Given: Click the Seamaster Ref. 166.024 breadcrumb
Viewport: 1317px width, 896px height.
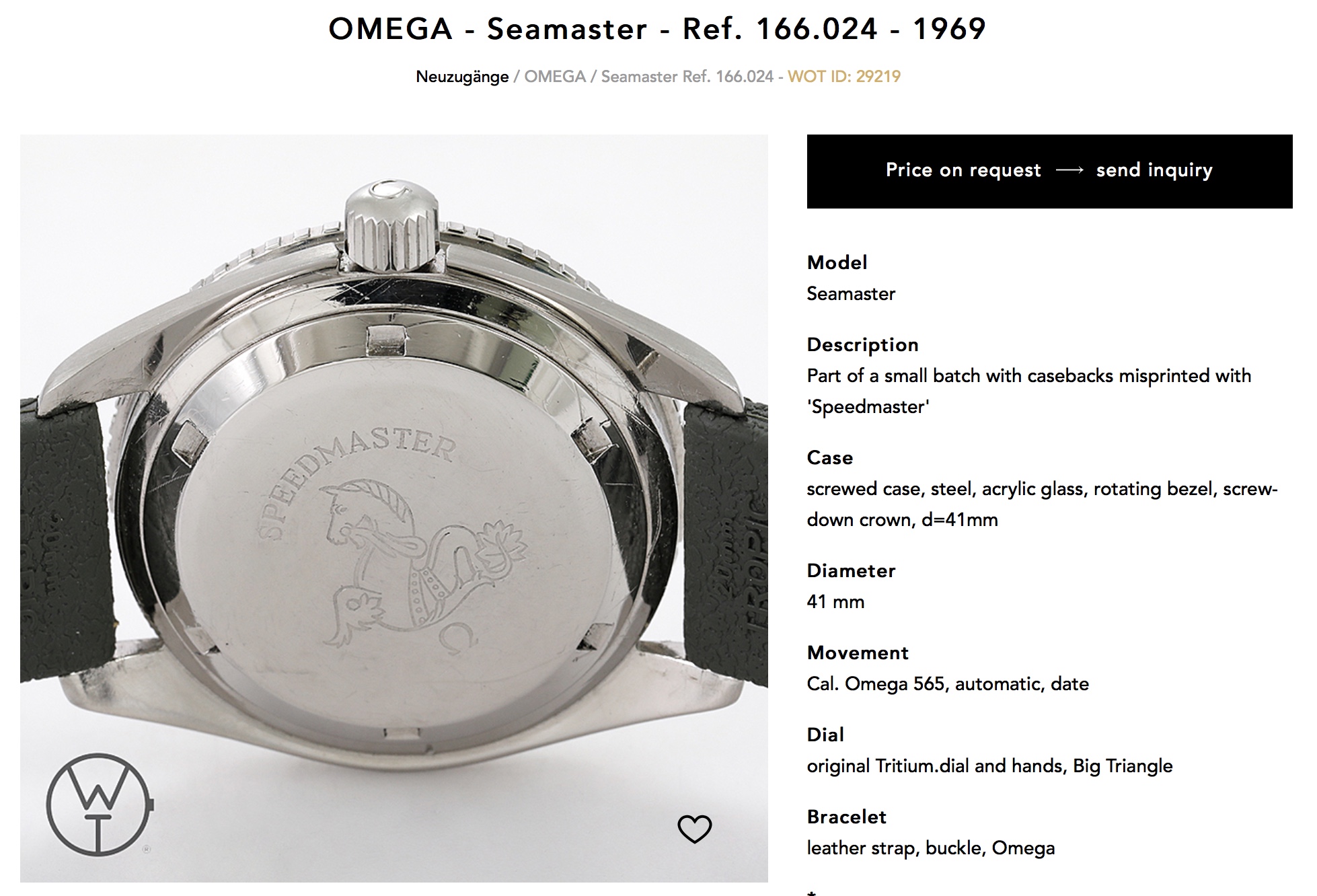Looking at the screenshot, I should click(x=687, y=77).
